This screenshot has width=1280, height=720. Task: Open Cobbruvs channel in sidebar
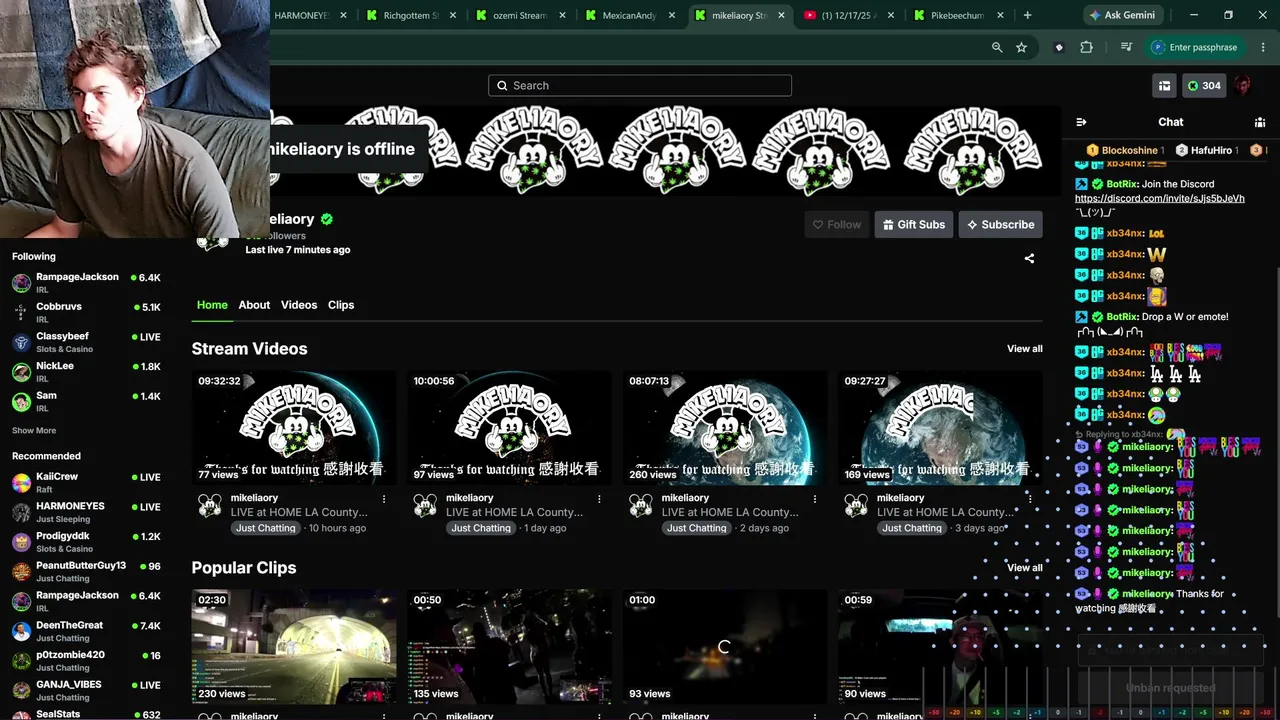[x=85, y=312]
